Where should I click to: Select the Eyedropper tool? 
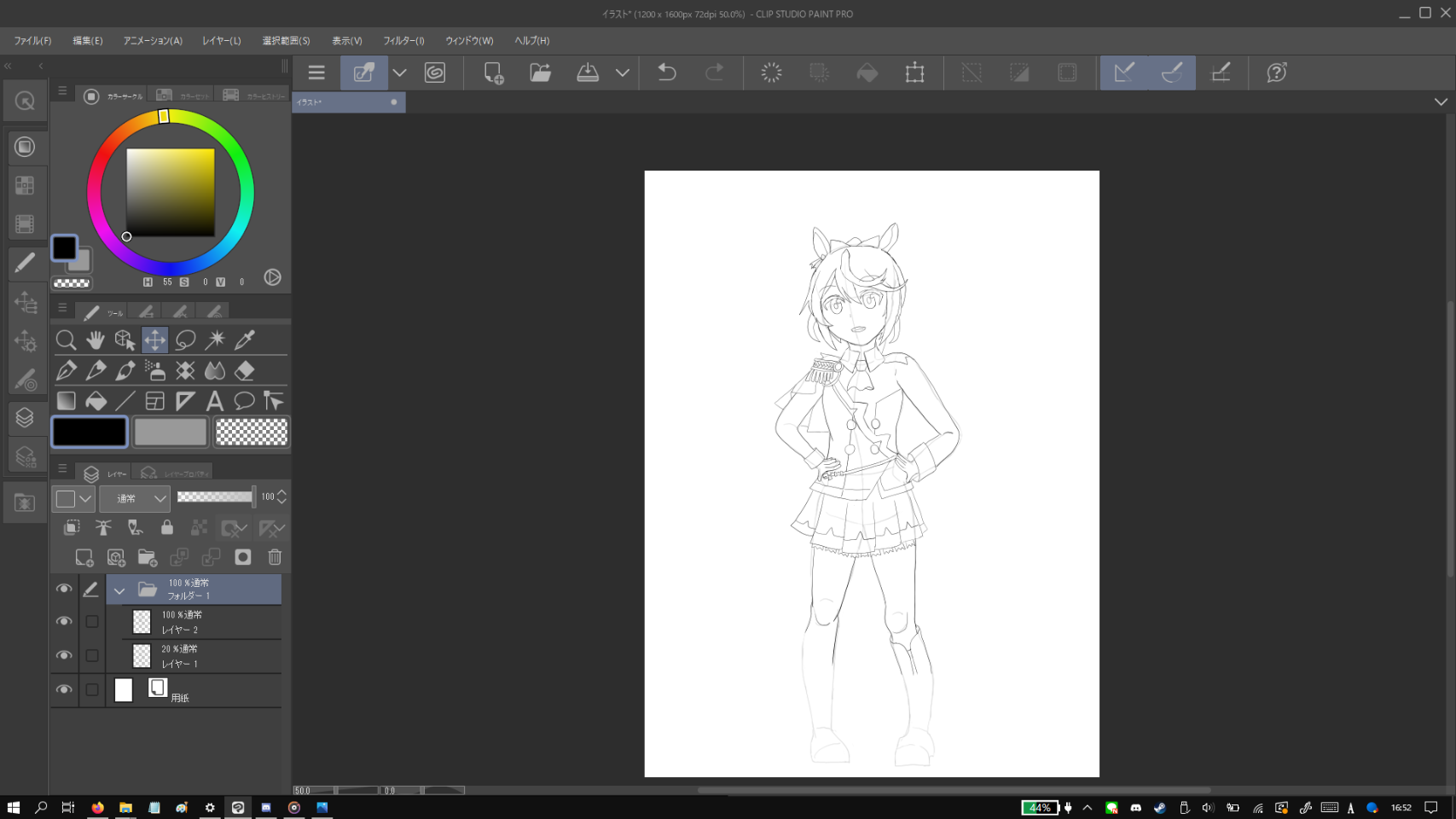[245, 340]
